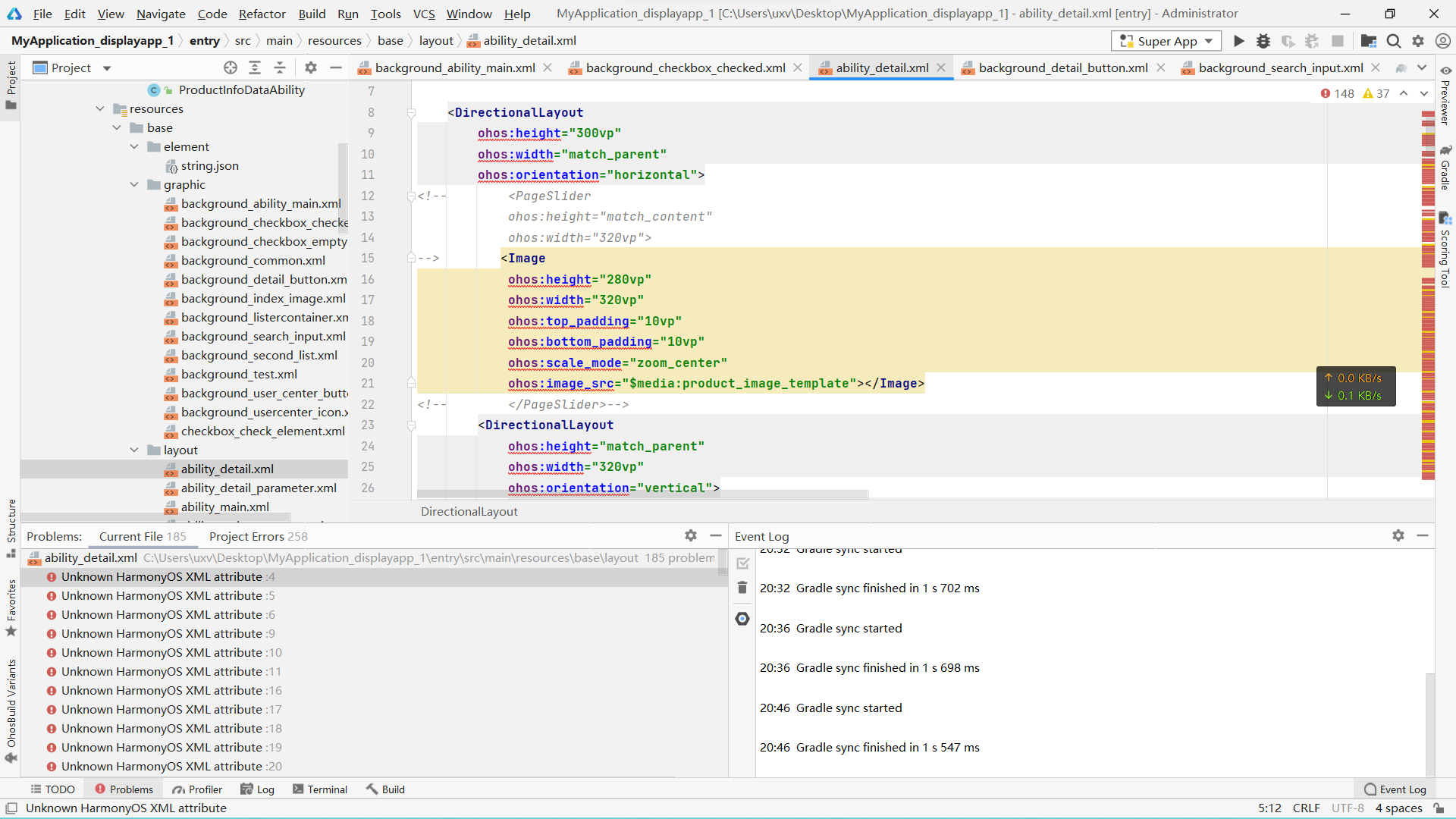Screen dimensions: 1456x819
Task: Close the ability_detail.xml editor tab
Action: [x=941, y=67]
